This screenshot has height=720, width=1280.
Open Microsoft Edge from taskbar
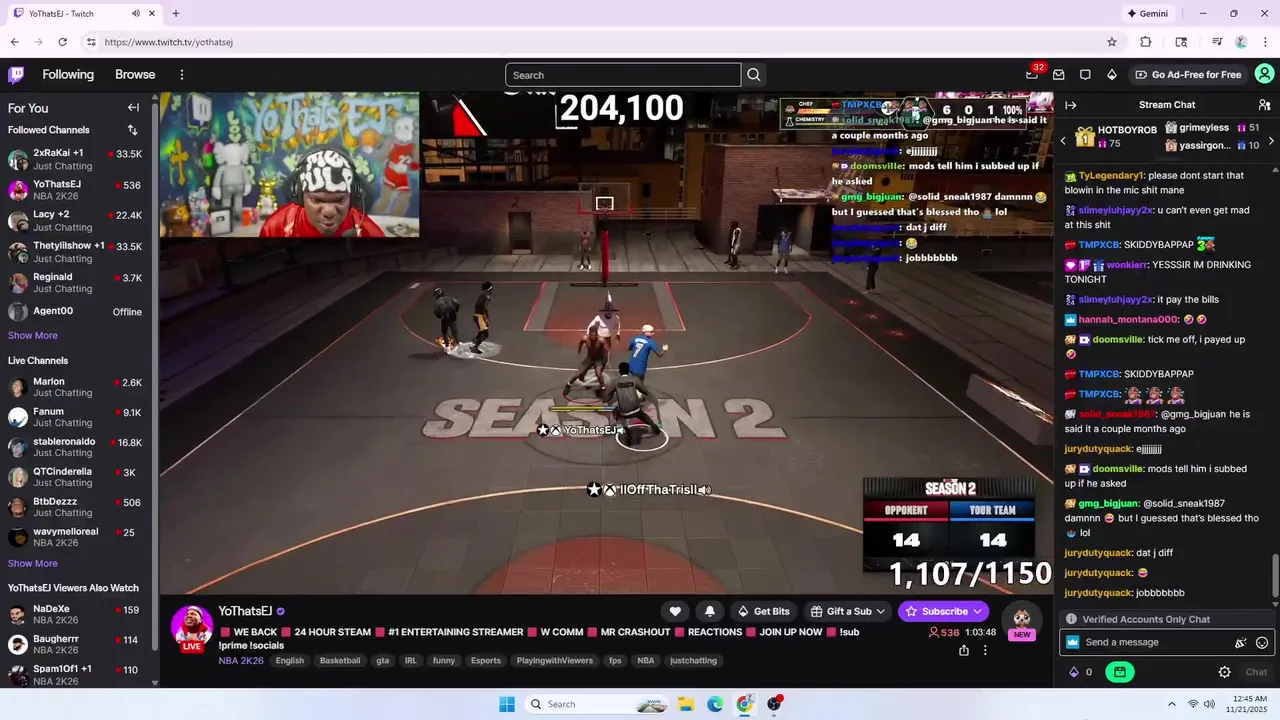click(x=715, y=704)
